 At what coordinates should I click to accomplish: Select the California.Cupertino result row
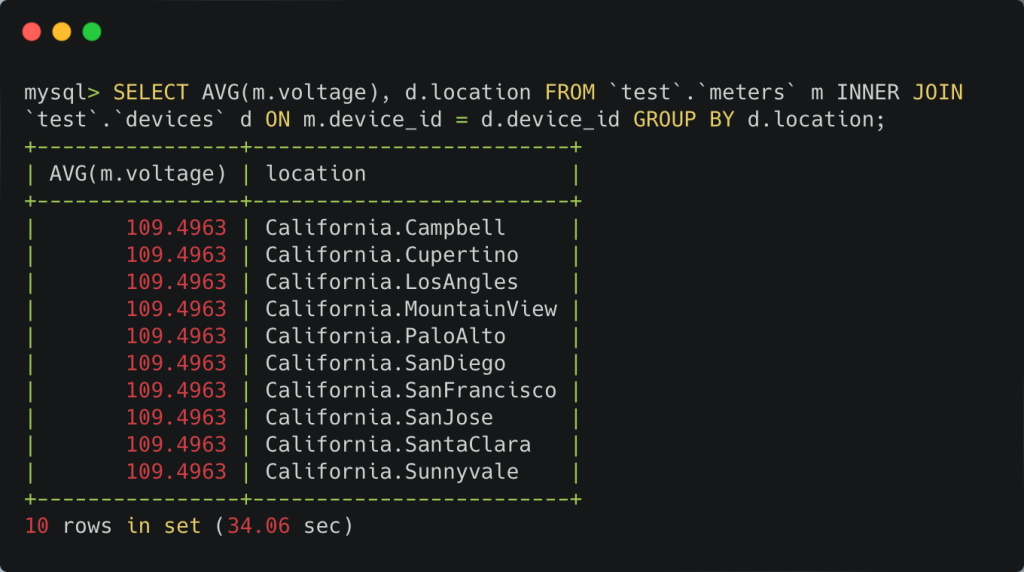coord(391,255)
